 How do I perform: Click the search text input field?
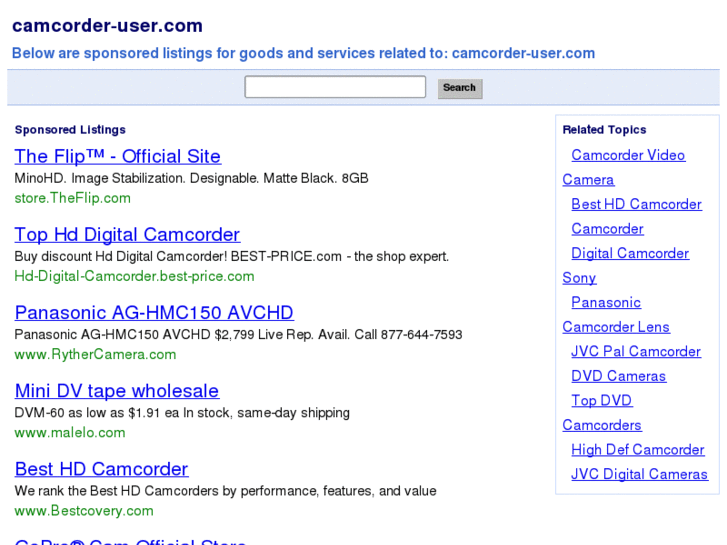[x=335, y=87]
